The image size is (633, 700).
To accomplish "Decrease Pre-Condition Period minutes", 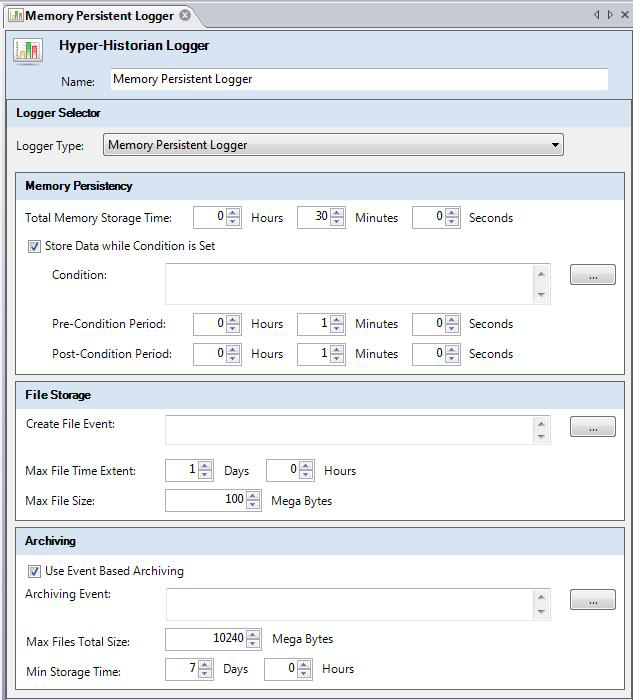I will click(x=337, y=329).
